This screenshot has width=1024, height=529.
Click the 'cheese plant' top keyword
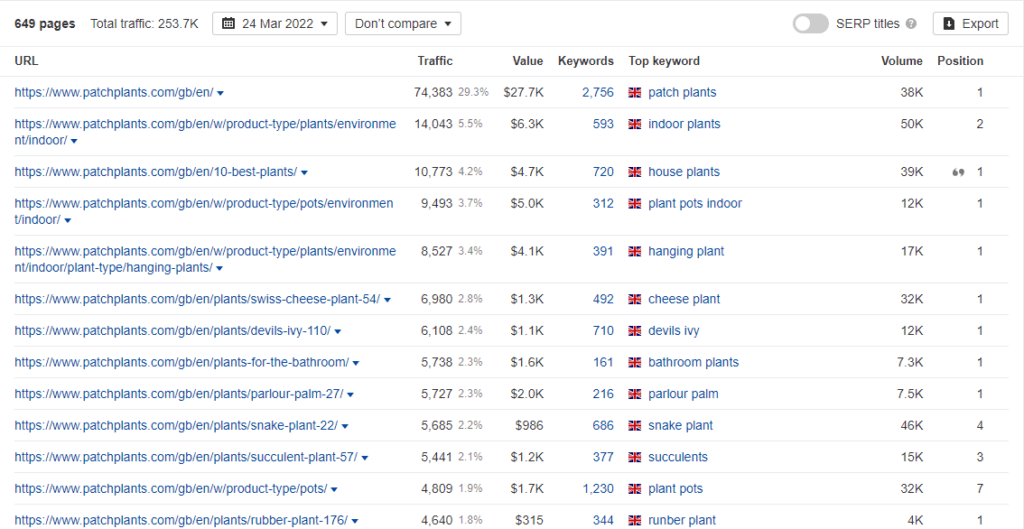pos(684,299)
